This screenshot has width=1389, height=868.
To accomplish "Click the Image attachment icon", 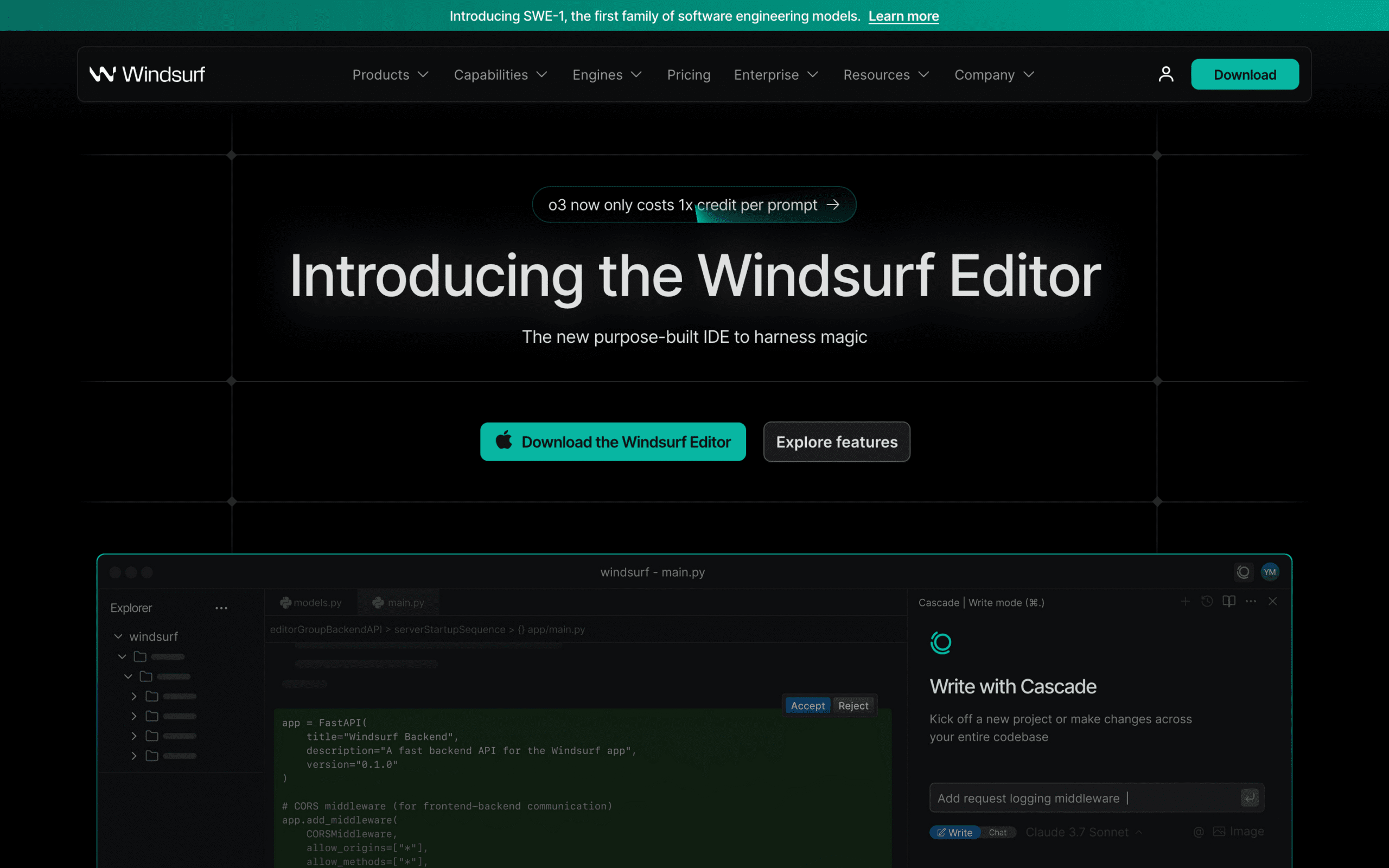I will [1219, 831].
